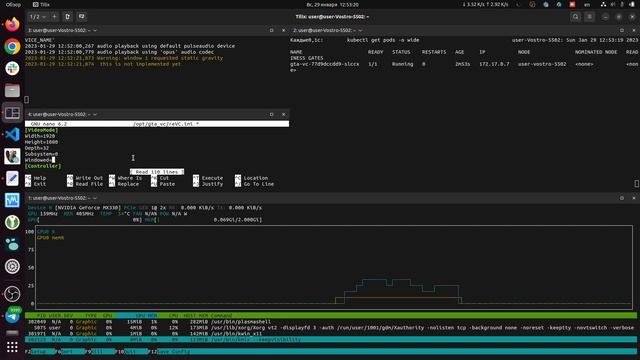This screenshot has width=640, height=360.
Task: Click nvtop F6 Sort option
Action: click(69, 351)
